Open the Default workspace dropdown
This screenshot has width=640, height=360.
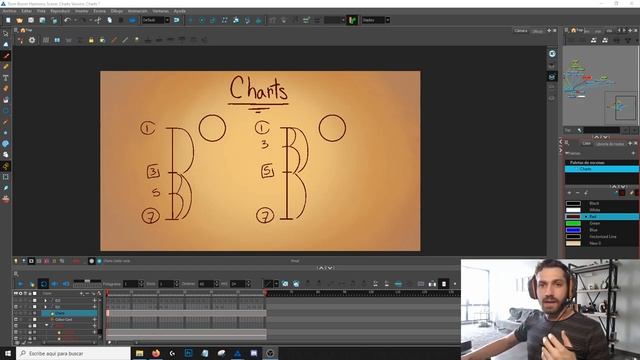pos(156,20)
